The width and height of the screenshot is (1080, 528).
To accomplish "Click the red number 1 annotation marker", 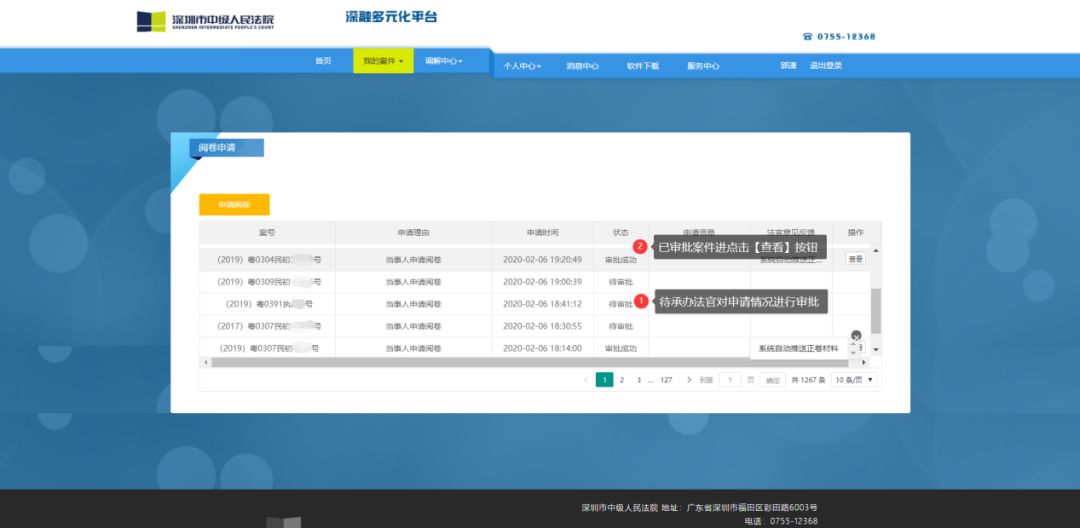I will coord(641,300).
